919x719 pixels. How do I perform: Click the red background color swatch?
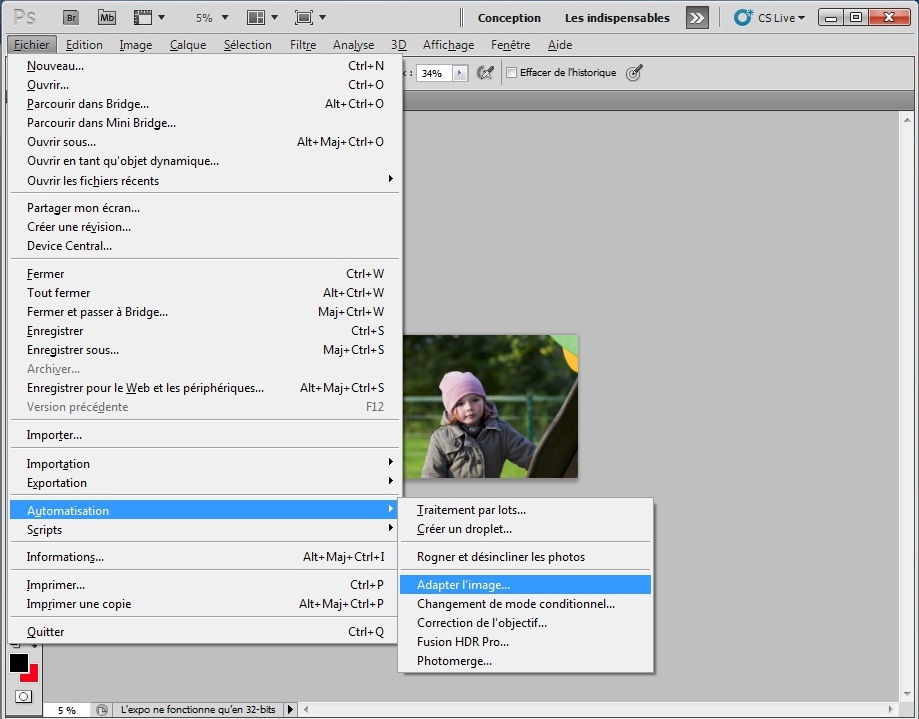pyautogui.click(x=33, y=675)
